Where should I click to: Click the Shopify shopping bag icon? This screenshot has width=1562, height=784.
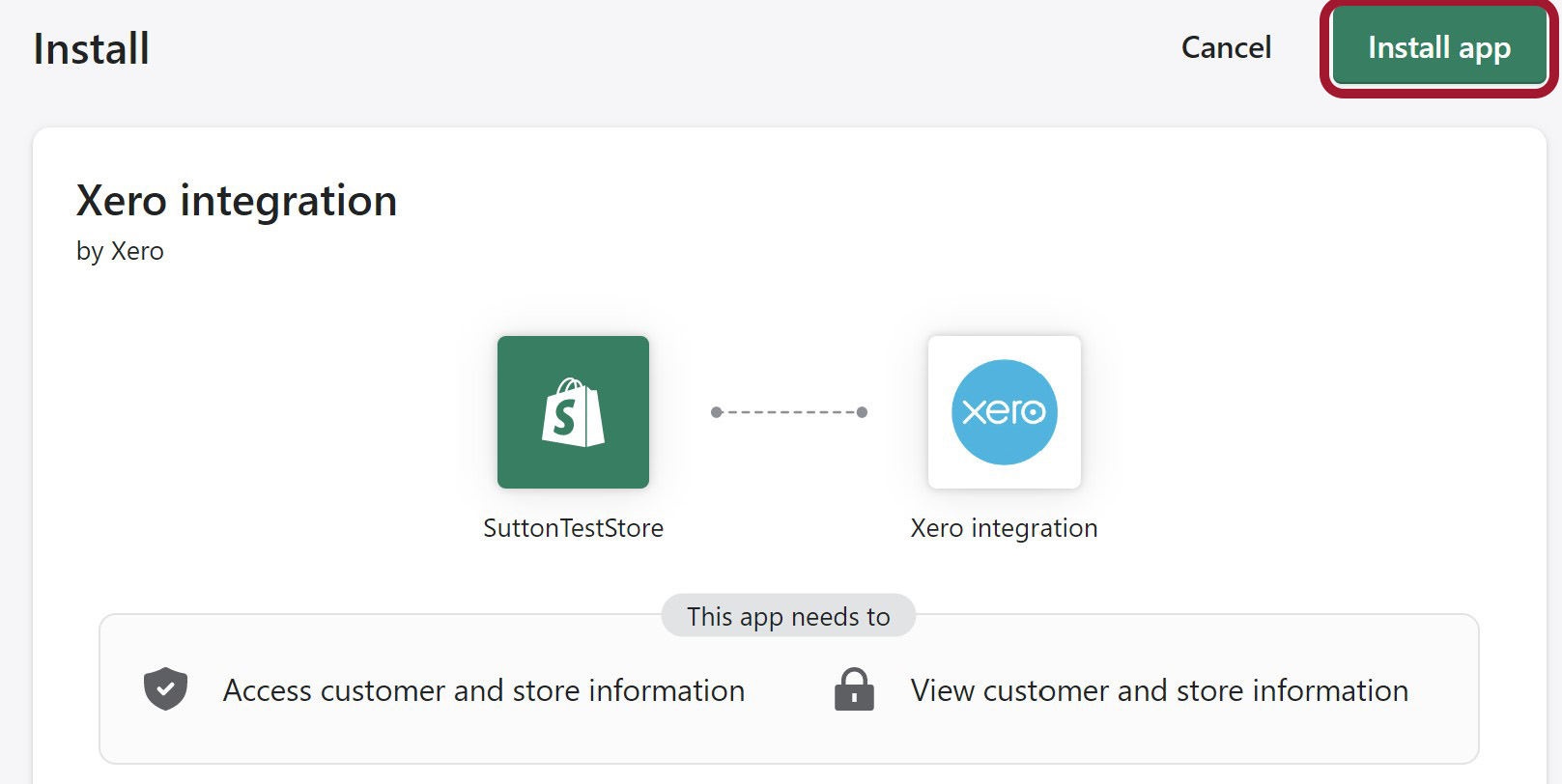[573, 412]
